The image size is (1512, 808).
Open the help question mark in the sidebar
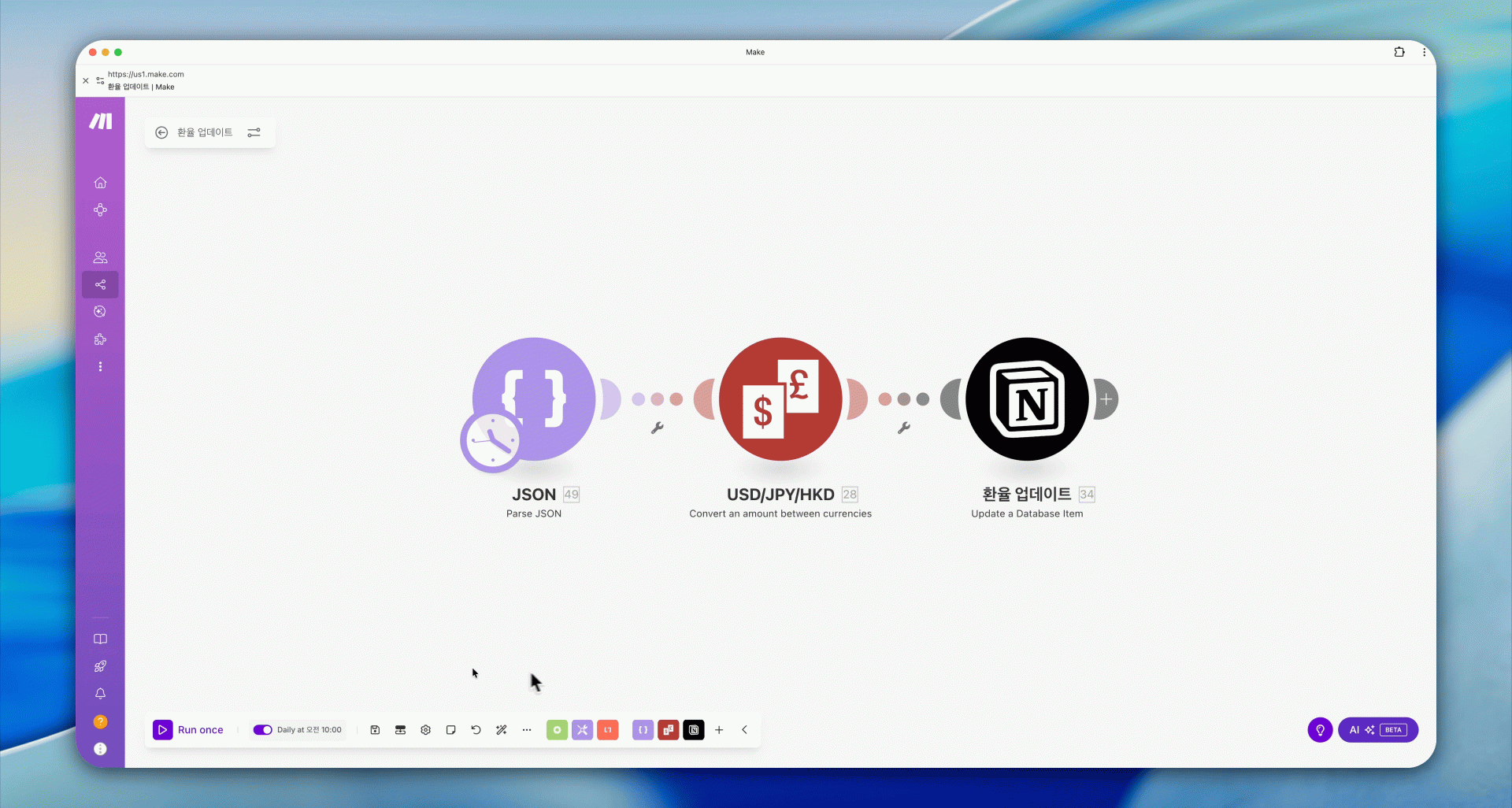click(x=100, y=722)
